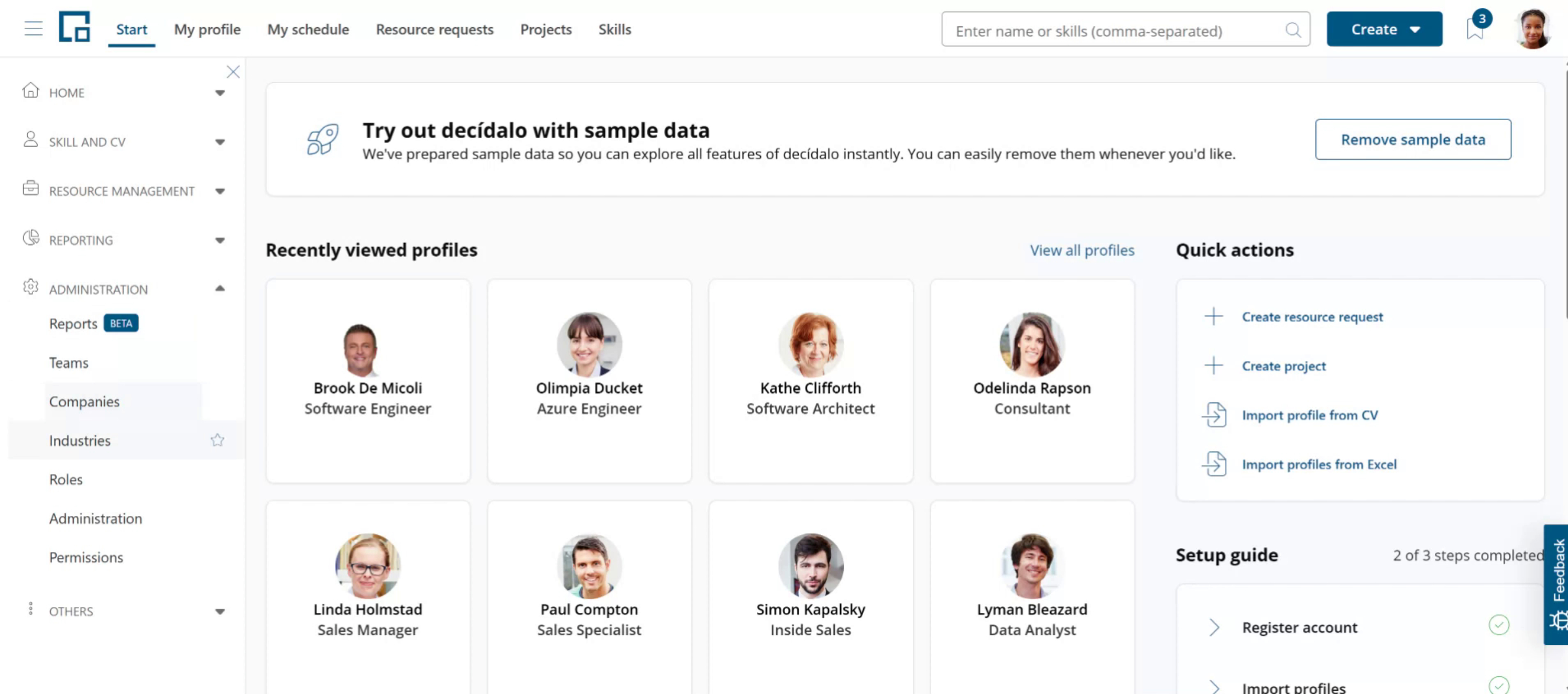Open the user avatar menu
The image size is (1568, 694).
[x=1532, y=29]
